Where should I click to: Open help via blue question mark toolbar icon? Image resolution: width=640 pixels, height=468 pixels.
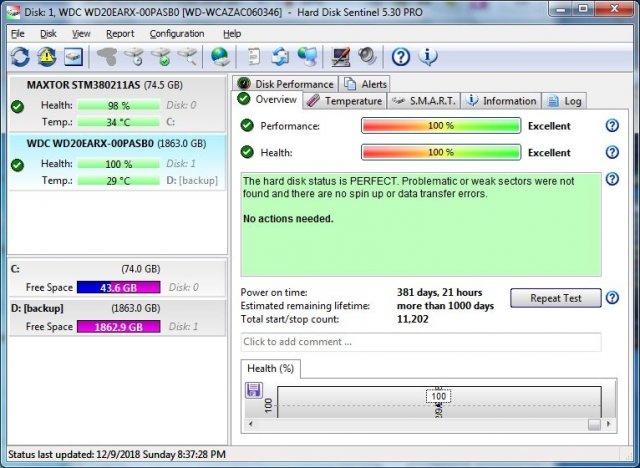[x=401, y=57]
